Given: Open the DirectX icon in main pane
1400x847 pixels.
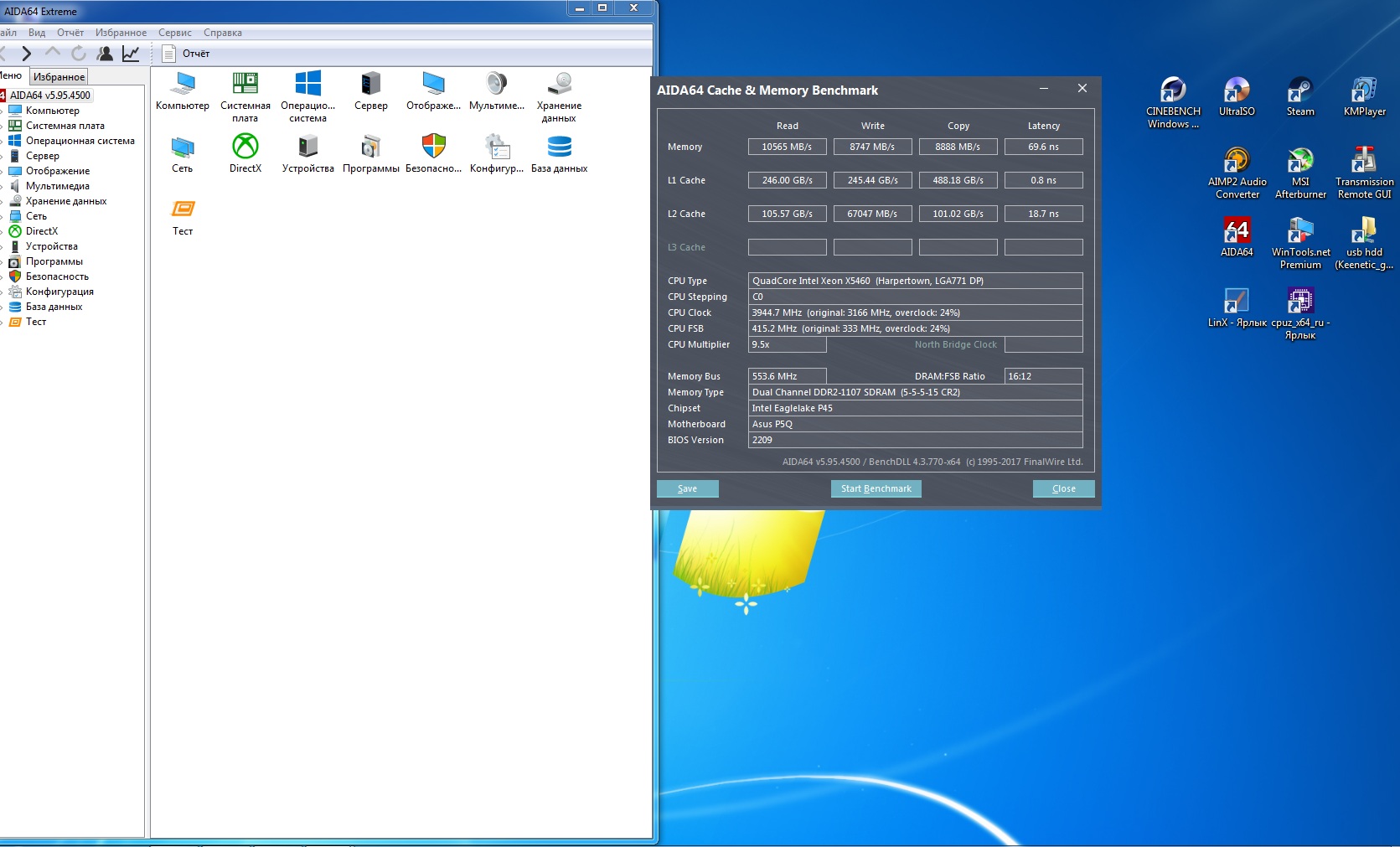Looking at the screenshot, I should tap(245, 153).
